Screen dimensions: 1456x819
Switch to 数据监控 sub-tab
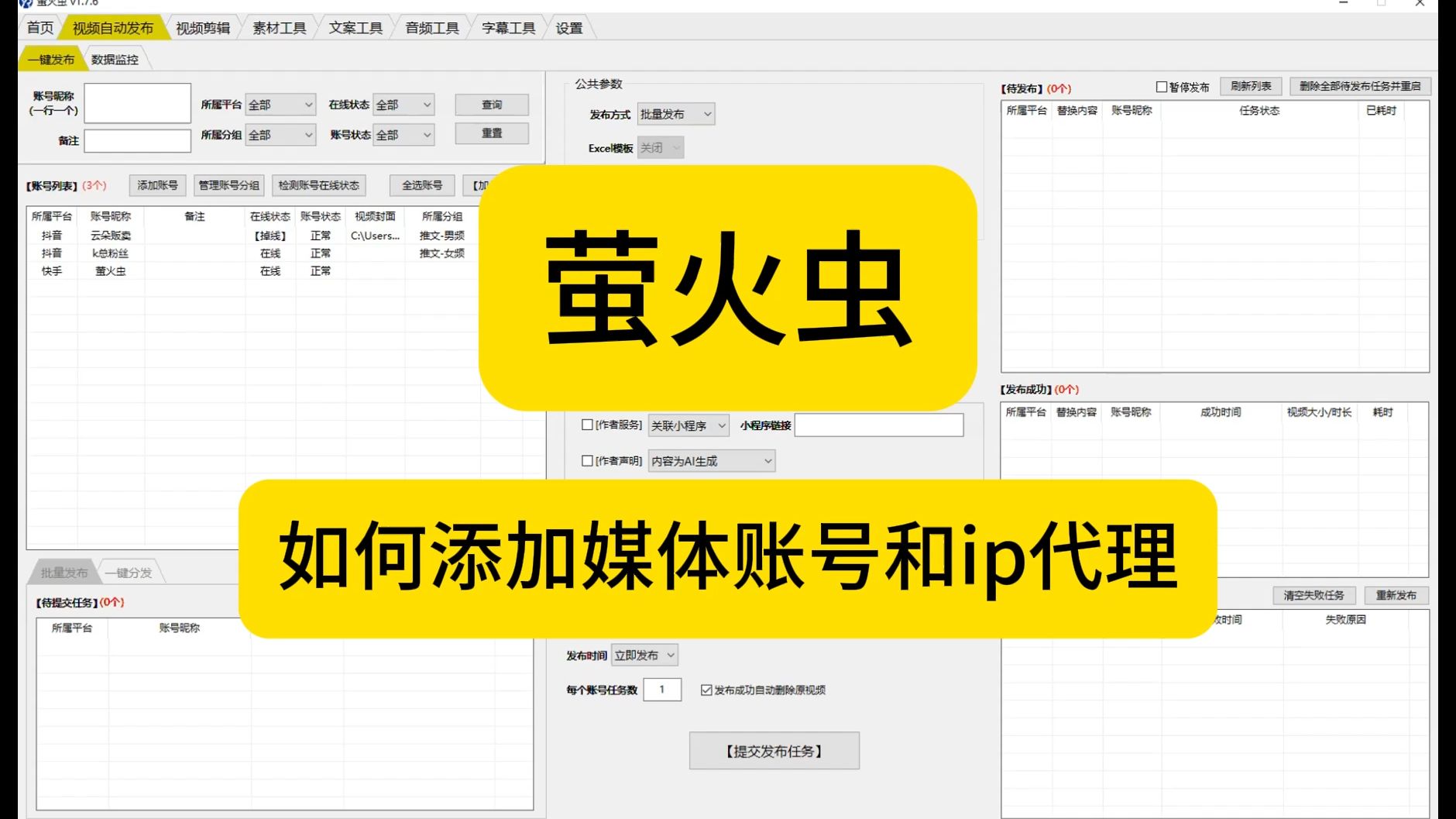point(115,60)
